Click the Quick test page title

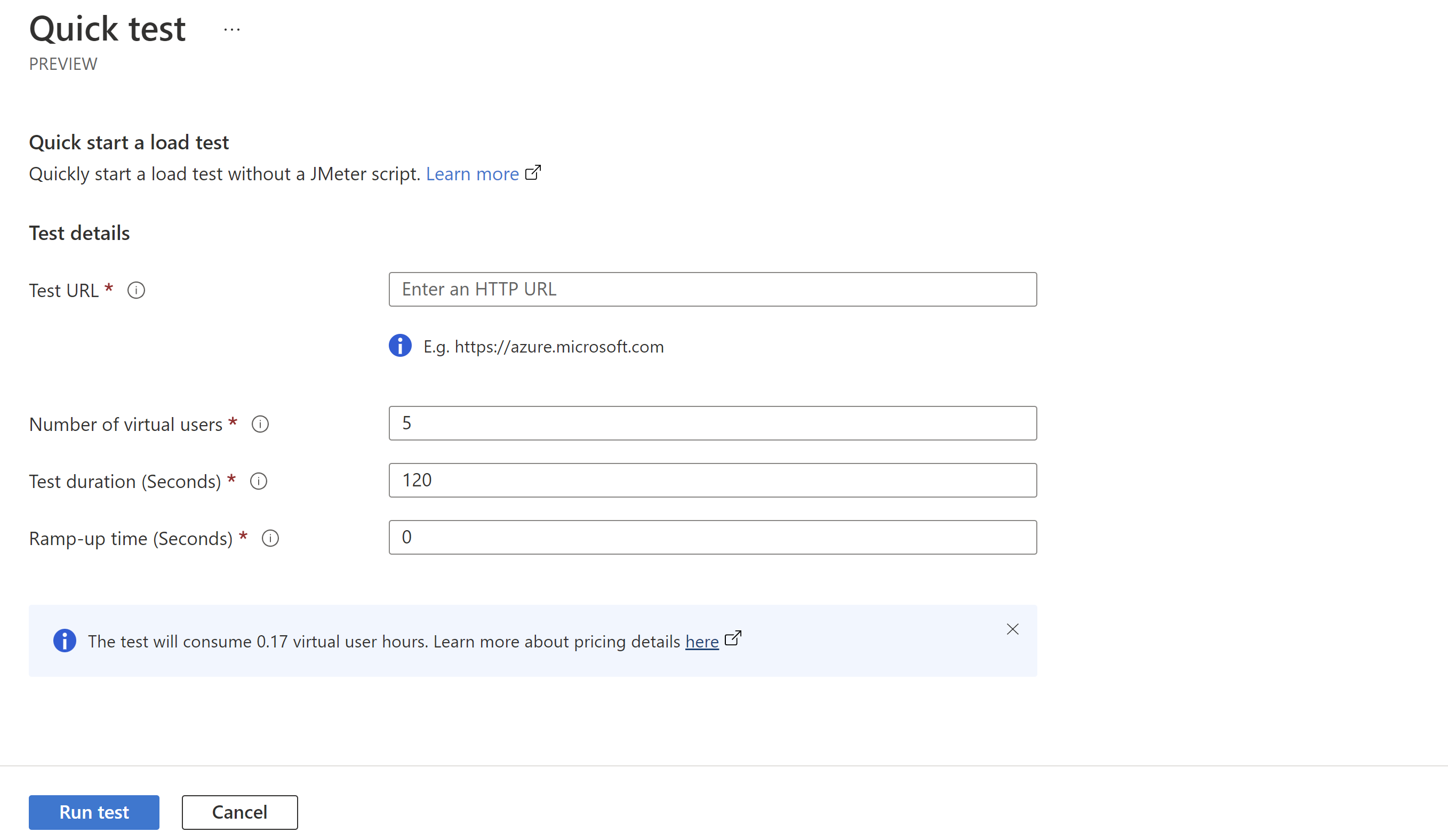(107, 29)
